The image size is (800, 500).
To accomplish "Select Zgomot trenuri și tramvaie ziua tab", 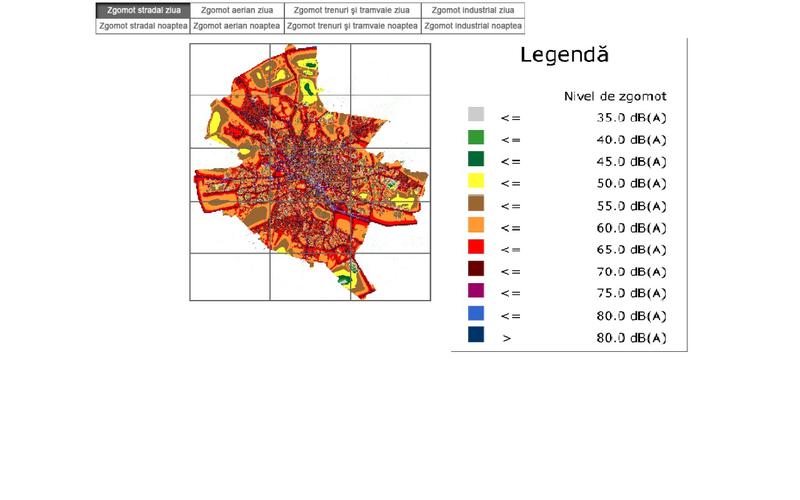I will click(x=352, y=10).
